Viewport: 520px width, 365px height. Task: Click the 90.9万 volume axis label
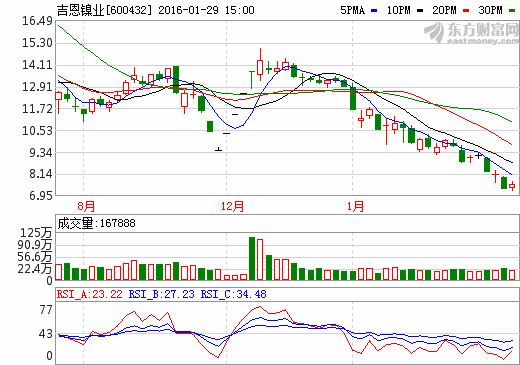point(35,245)
